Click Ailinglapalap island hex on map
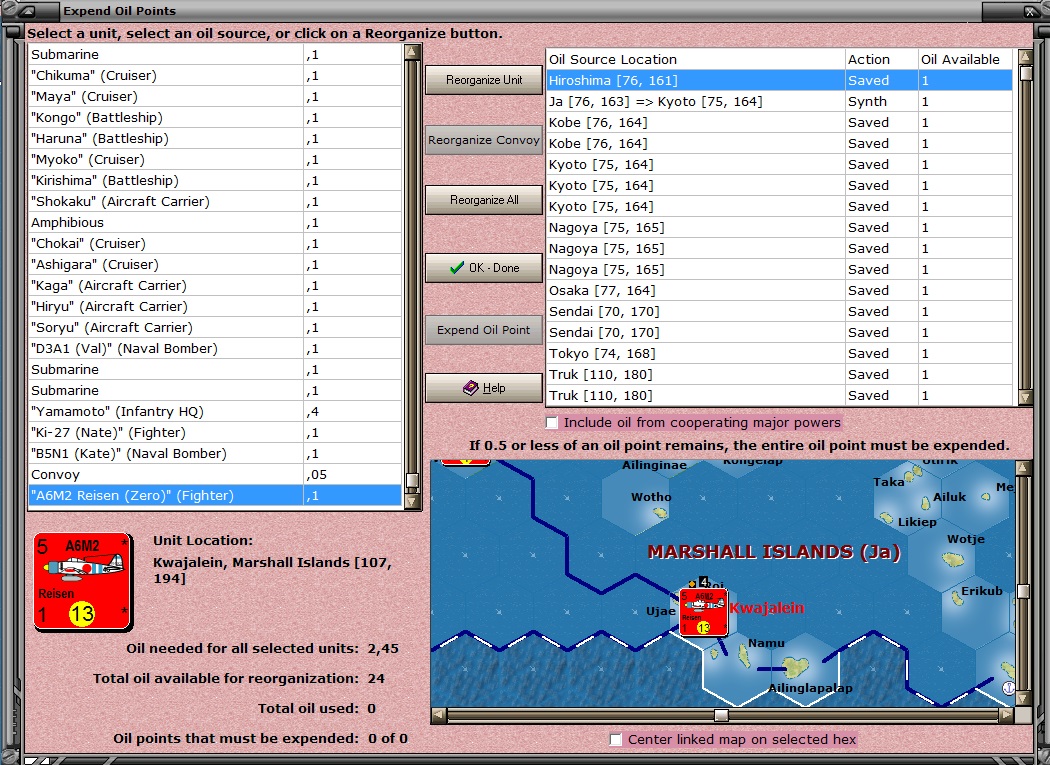1050x765 pixels. [x=796, y=668]
